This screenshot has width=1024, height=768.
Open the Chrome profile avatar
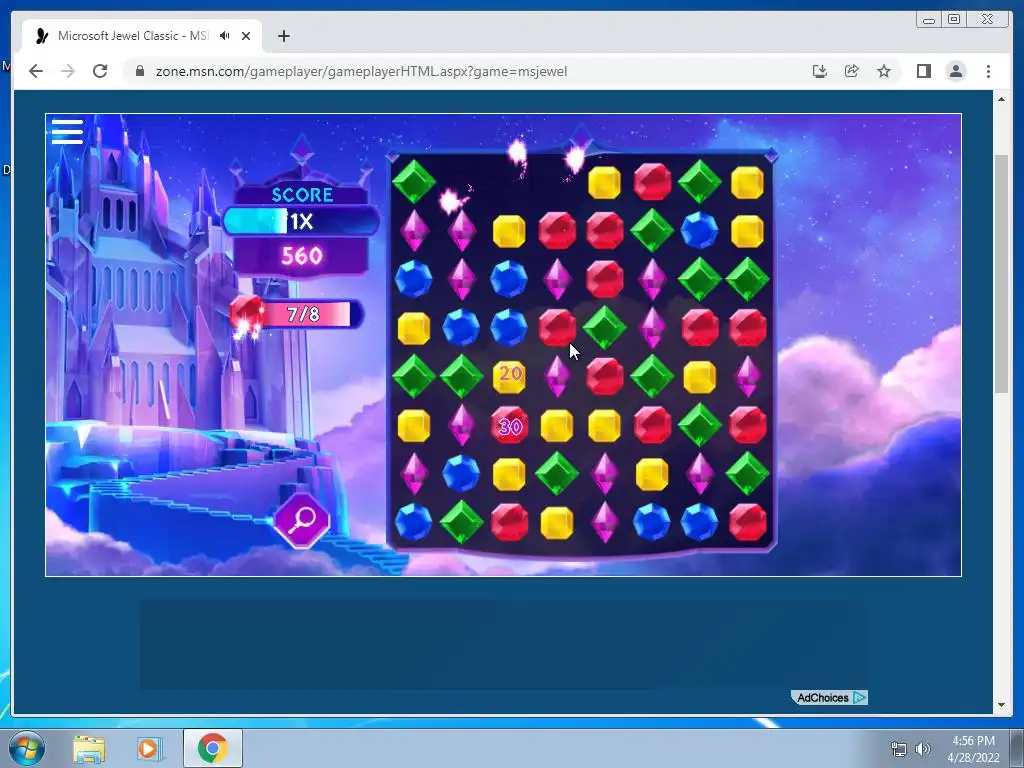[x=956, y=71]
